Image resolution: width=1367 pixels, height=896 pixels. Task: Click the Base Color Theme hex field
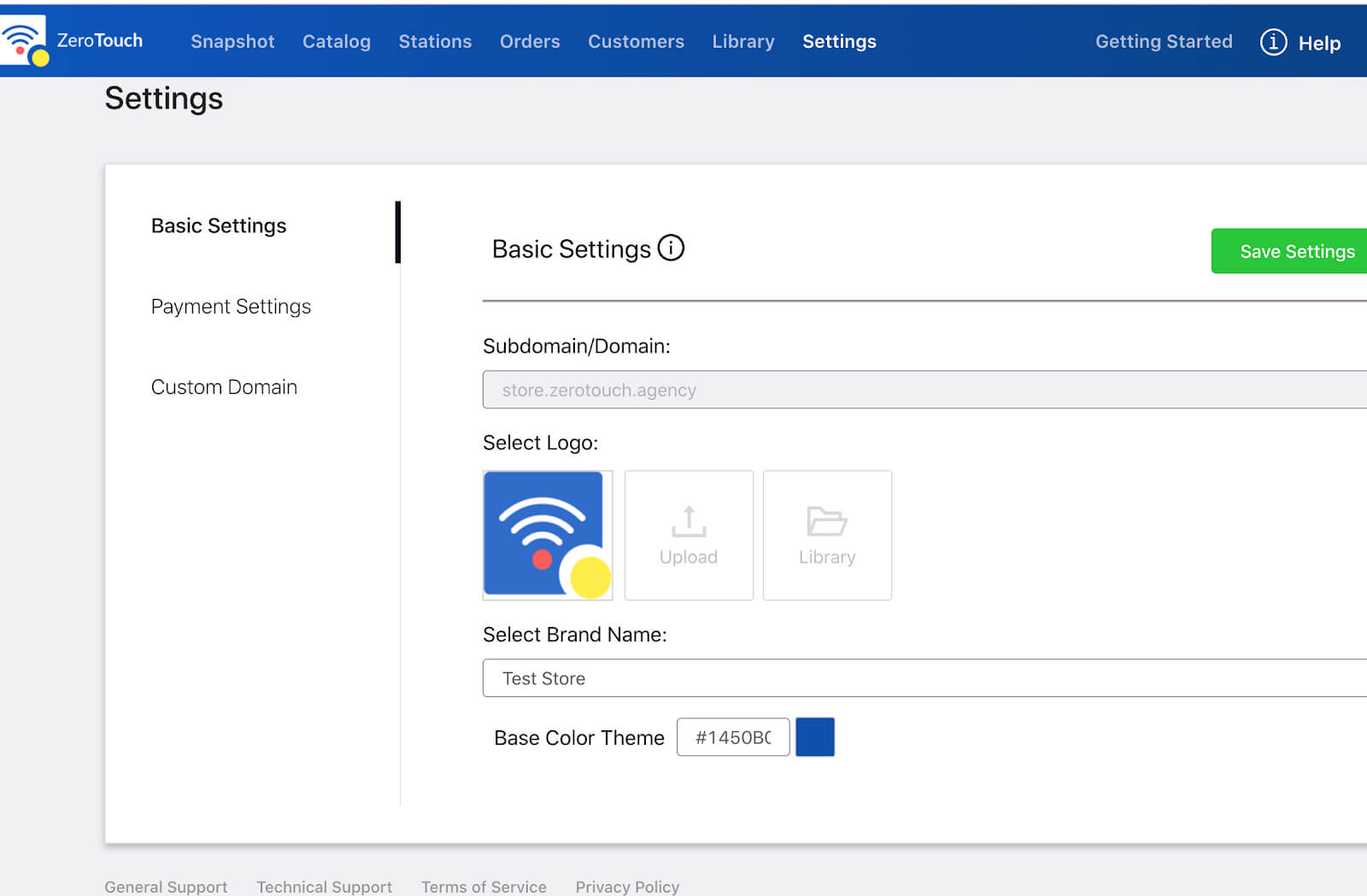point(733,737)
